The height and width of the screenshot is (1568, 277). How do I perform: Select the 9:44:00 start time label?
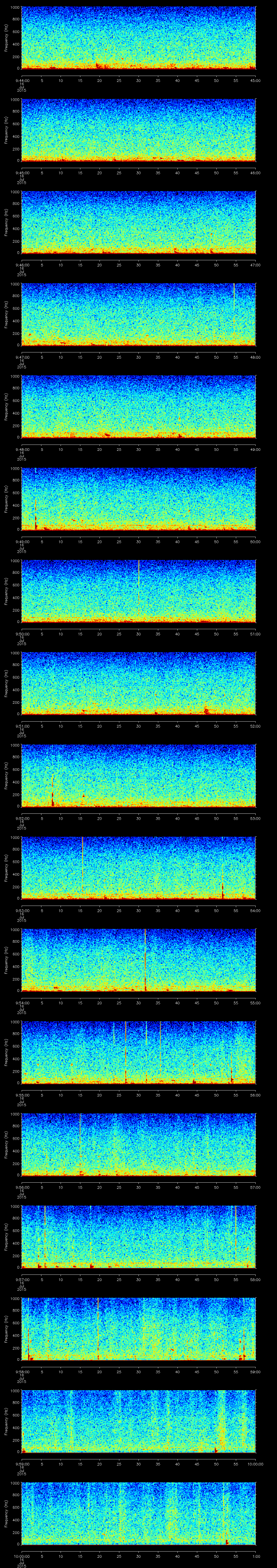tap(22, 80)
